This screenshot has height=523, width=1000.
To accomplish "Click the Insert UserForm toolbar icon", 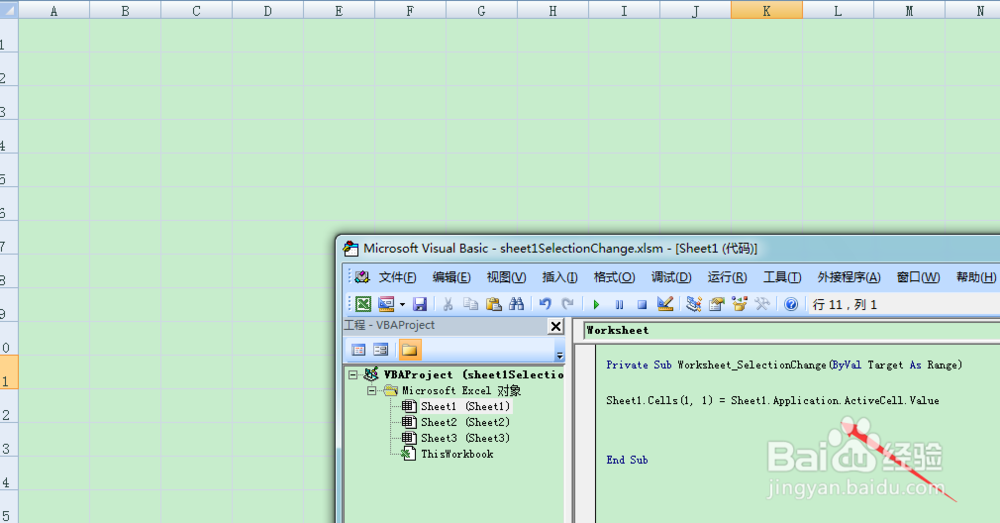I will click(386, 304).
